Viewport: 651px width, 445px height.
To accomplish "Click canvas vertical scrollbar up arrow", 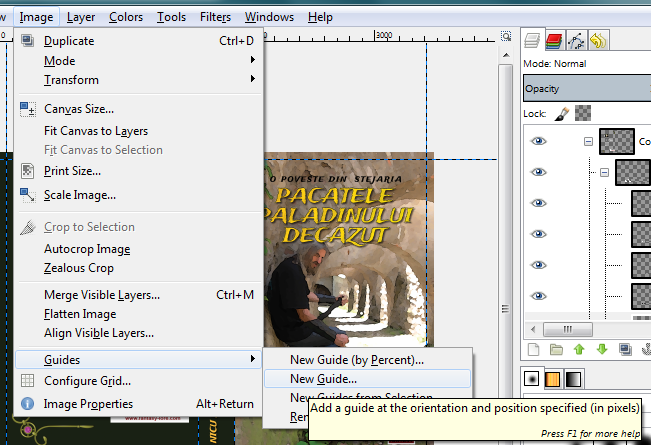I will pyautogui.click(x=506, y=55).
